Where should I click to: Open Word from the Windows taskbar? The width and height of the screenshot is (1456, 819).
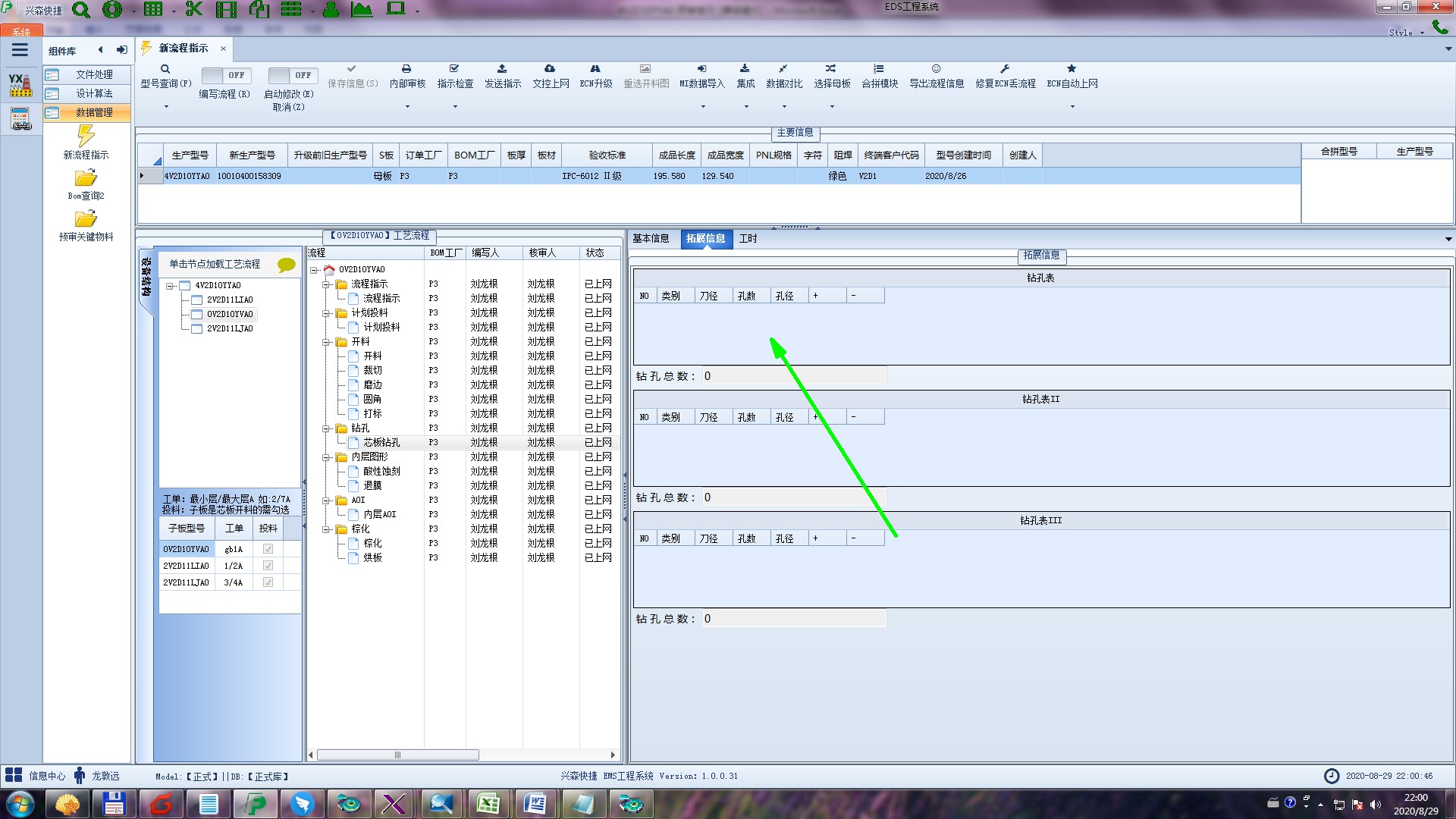(x=535, y=804)
